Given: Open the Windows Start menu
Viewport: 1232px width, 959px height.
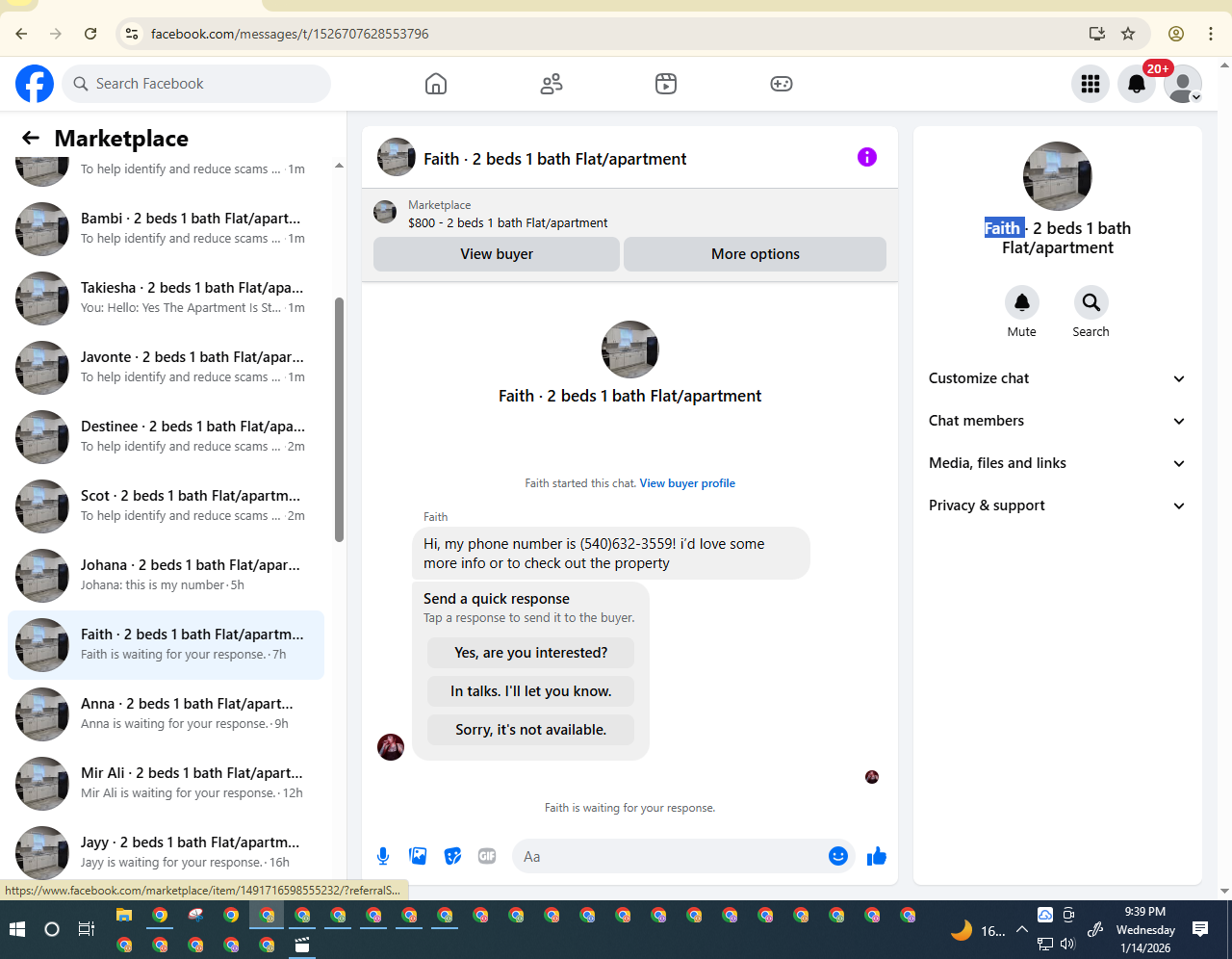Looking at the screenshot, I should coord(16,929).
